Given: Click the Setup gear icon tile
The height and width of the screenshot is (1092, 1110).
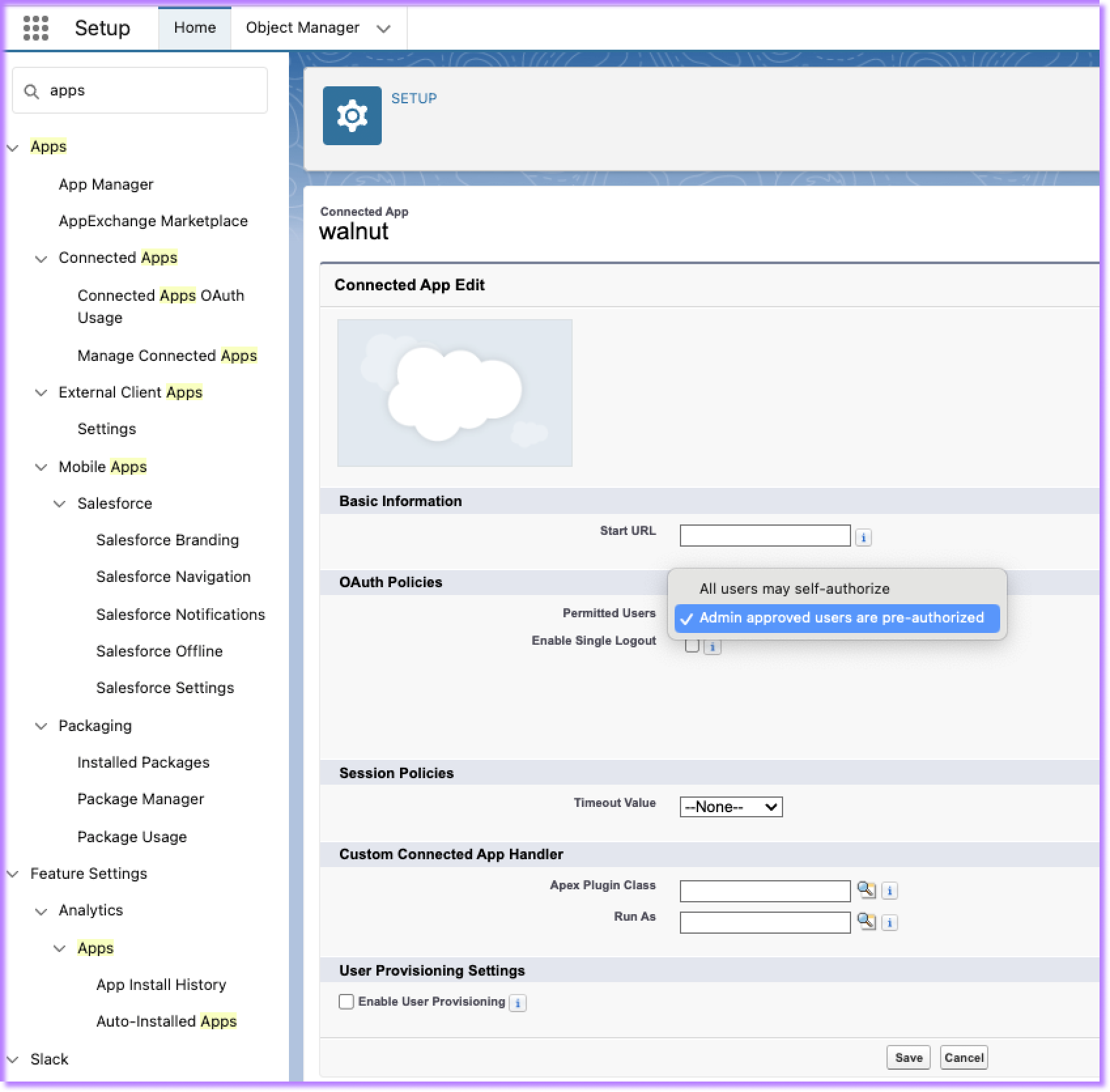Looking at the screenshot, I should click(352, 116).
